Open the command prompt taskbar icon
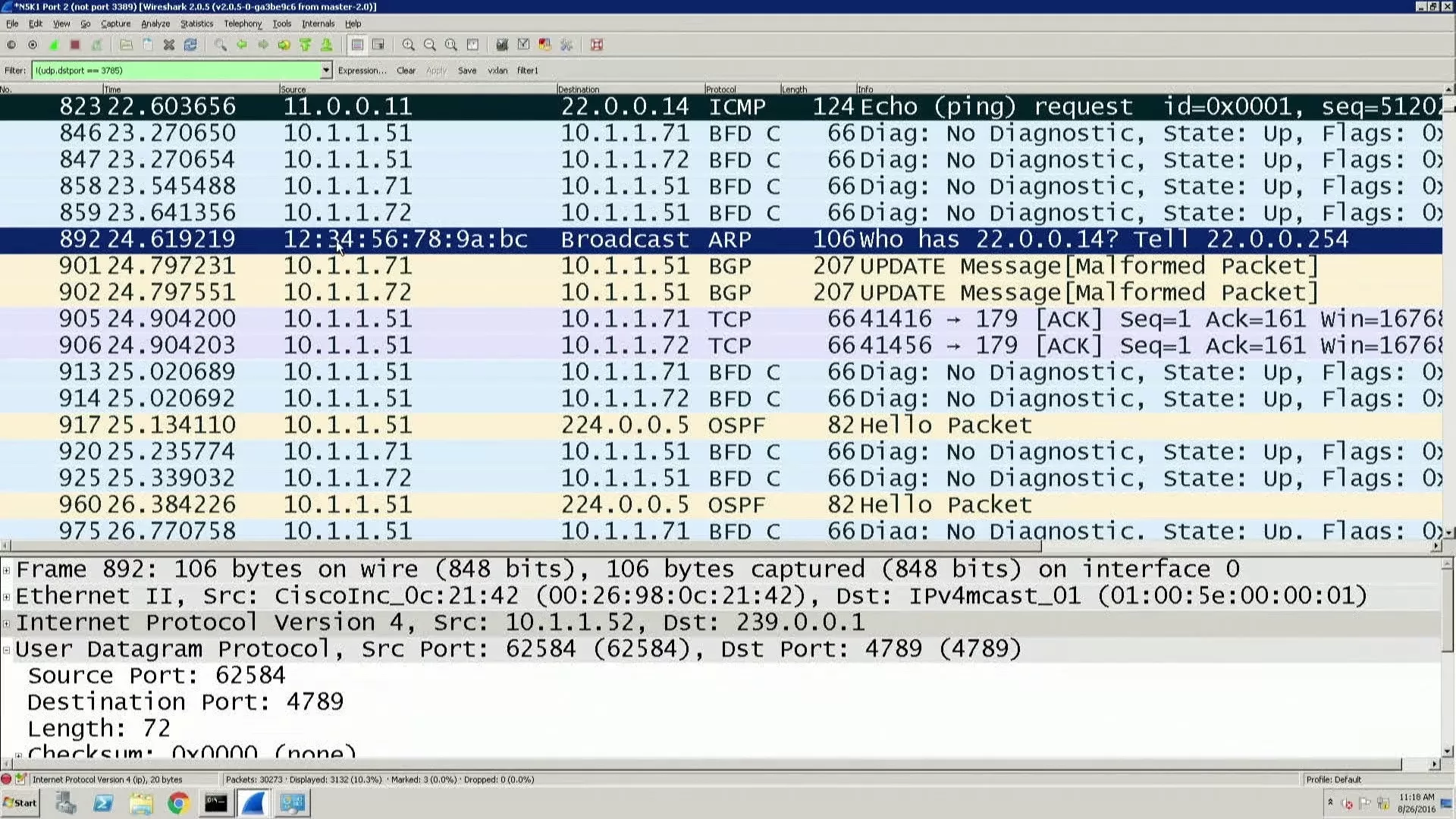 coord(215,803)
